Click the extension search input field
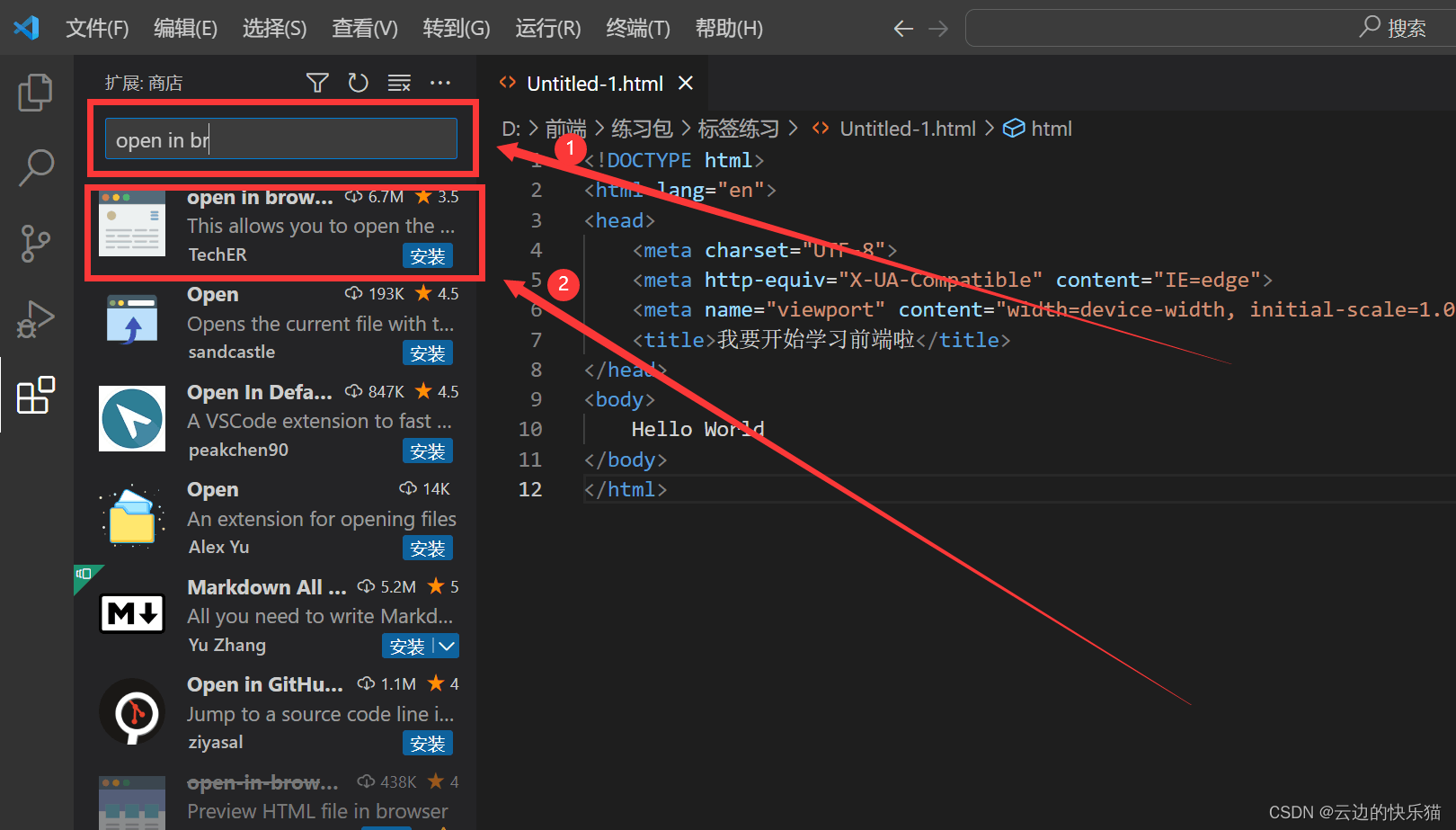 point(281,139)
